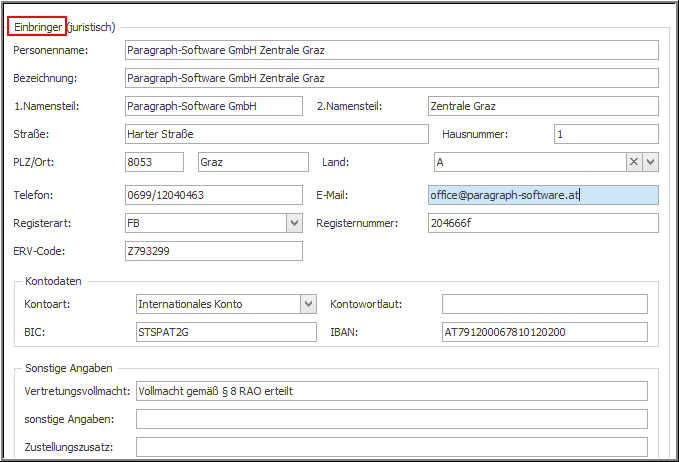Image resolution: width=679 pixels, height=462 pixels.
Task: Click the Registernummer: label
Action: [x=357, y=223]
